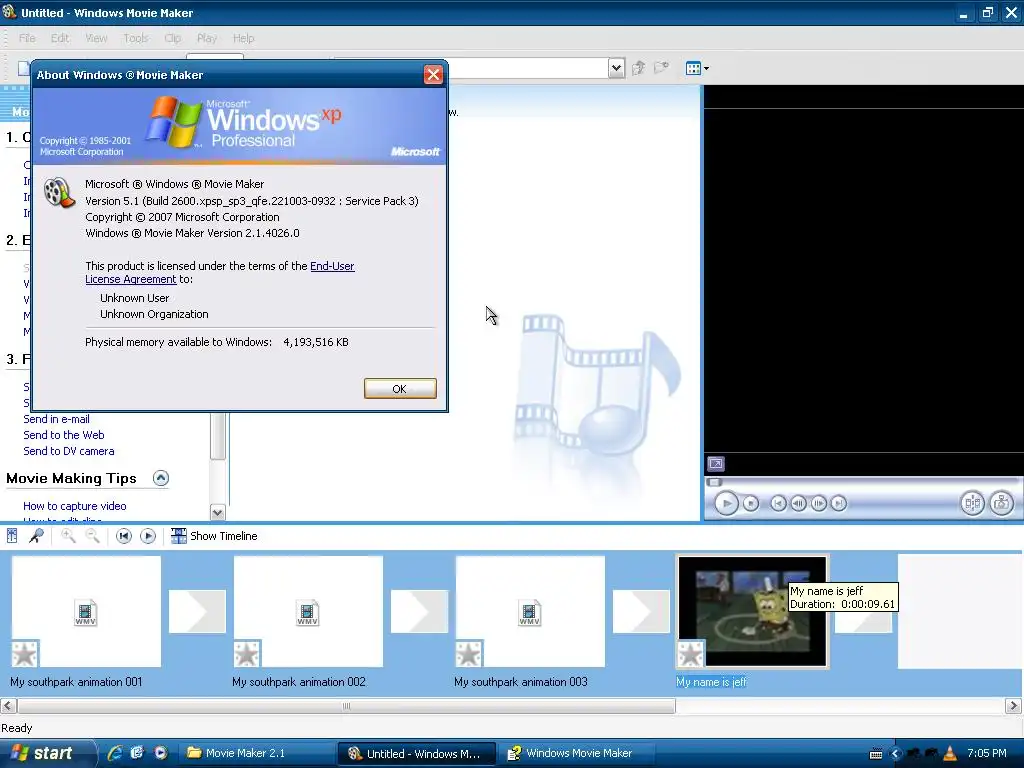Viewport: 1024px width, 768px height.
Task: Click the Play button in the preview monitor
Action: click(x=726, y=503)
